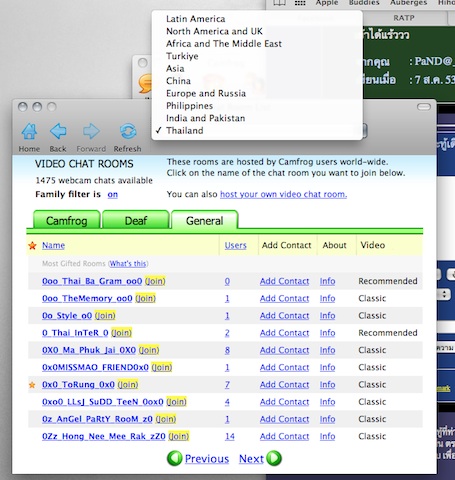View Info for 0x0MISSMAO_FRIEND0x0

[x=327, y=368]
